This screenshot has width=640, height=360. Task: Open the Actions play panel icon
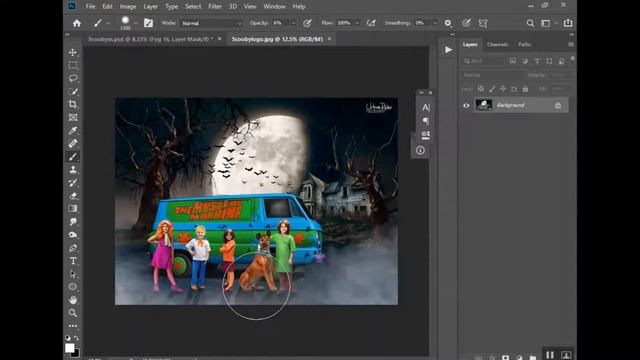point(449,50)
